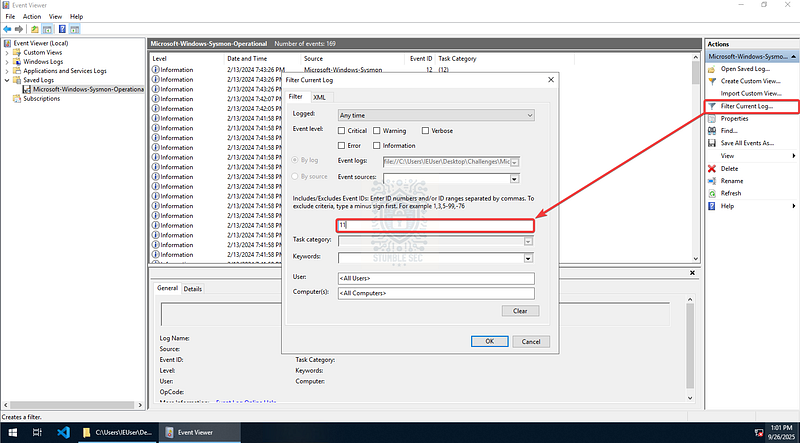Image resolution: width=800 pixels, height=443 pixels.
Task: Enable the Error event level checkbox
Action: (x=341, y=145)
